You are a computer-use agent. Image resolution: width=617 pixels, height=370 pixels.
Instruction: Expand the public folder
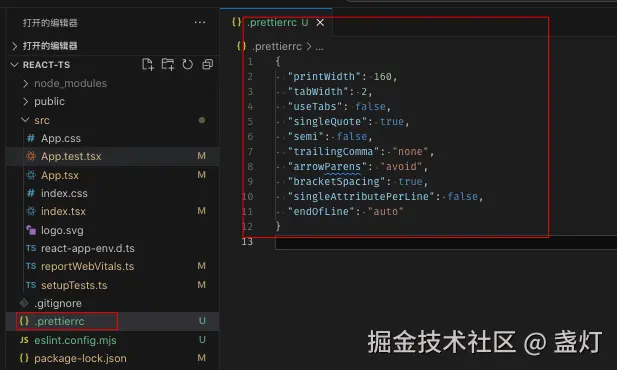point(113,102)
